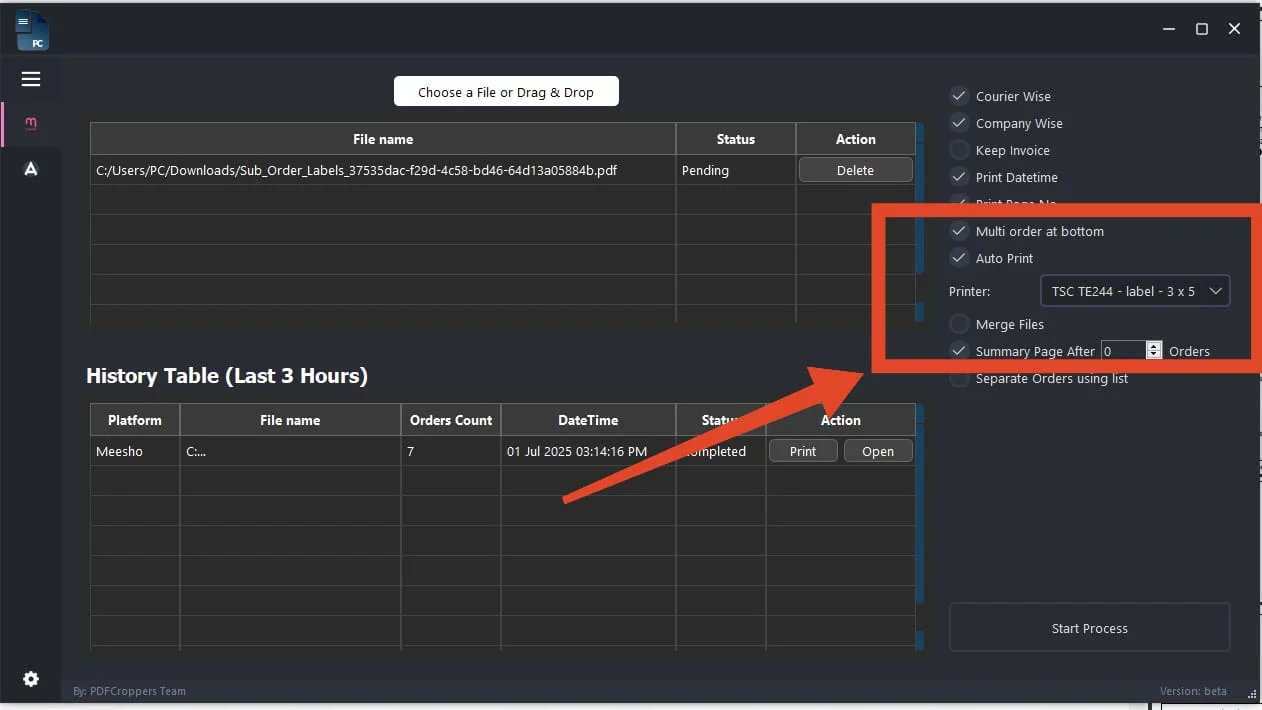Click Choose a File or Drag & Drop

(506, 92)
